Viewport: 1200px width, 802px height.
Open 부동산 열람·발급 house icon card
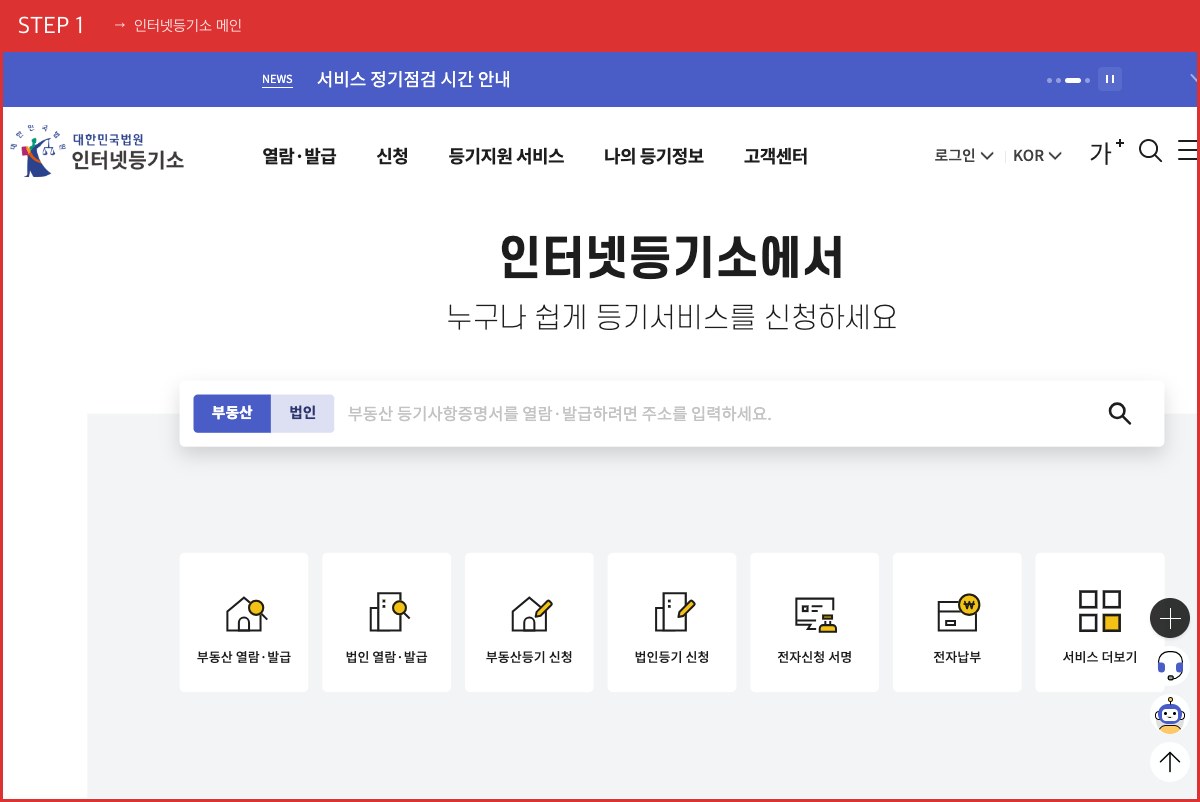point(244,622)
